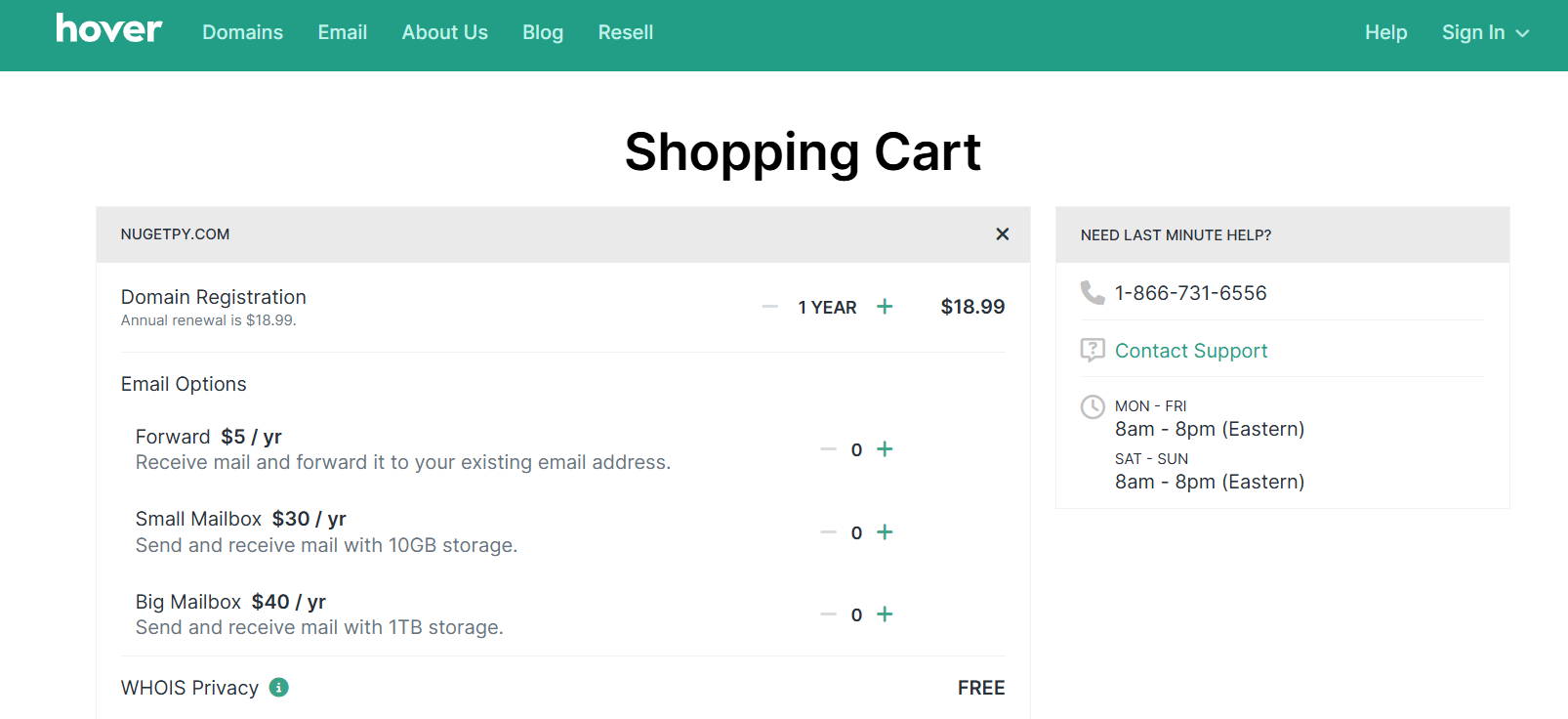Viewport: 1568px width, 719px height.
Task: Click the Hover logo
Action: pos(108,29)
